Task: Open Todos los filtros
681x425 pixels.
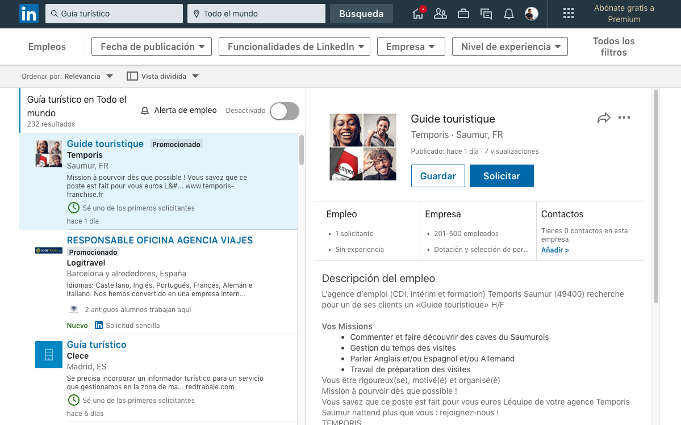Action: pos(613,47)
